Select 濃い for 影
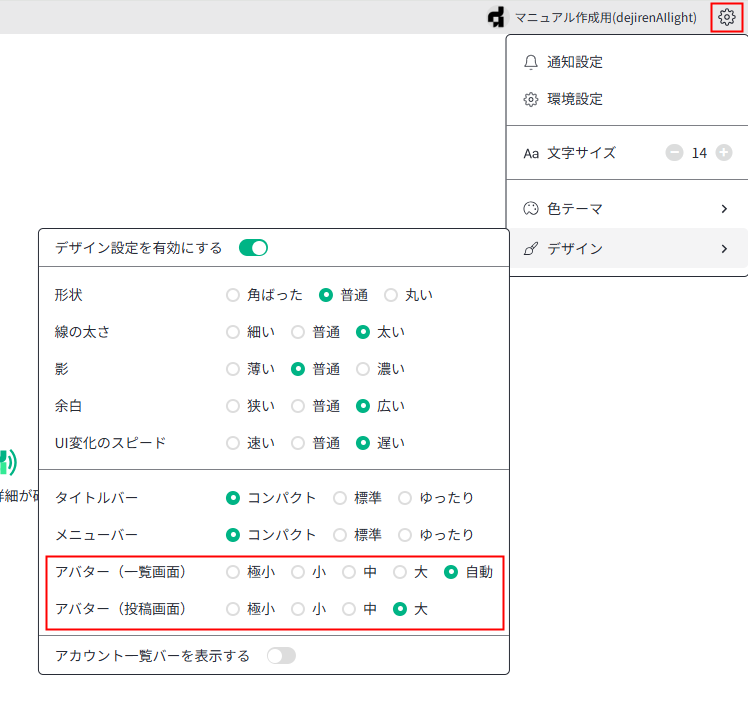748x713 pixels. point(363,369)
